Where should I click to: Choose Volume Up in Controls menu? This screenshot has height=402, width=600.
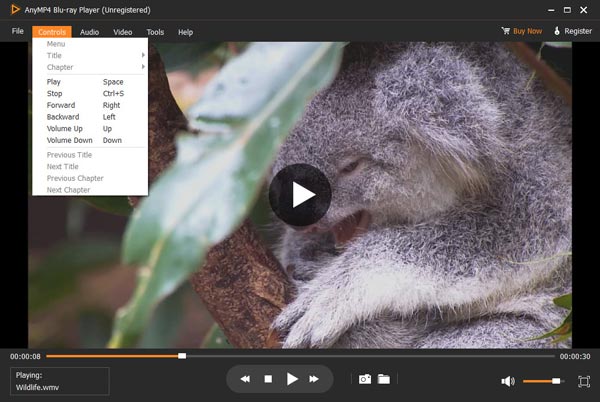pyautogui.click(x=66, y=129)
